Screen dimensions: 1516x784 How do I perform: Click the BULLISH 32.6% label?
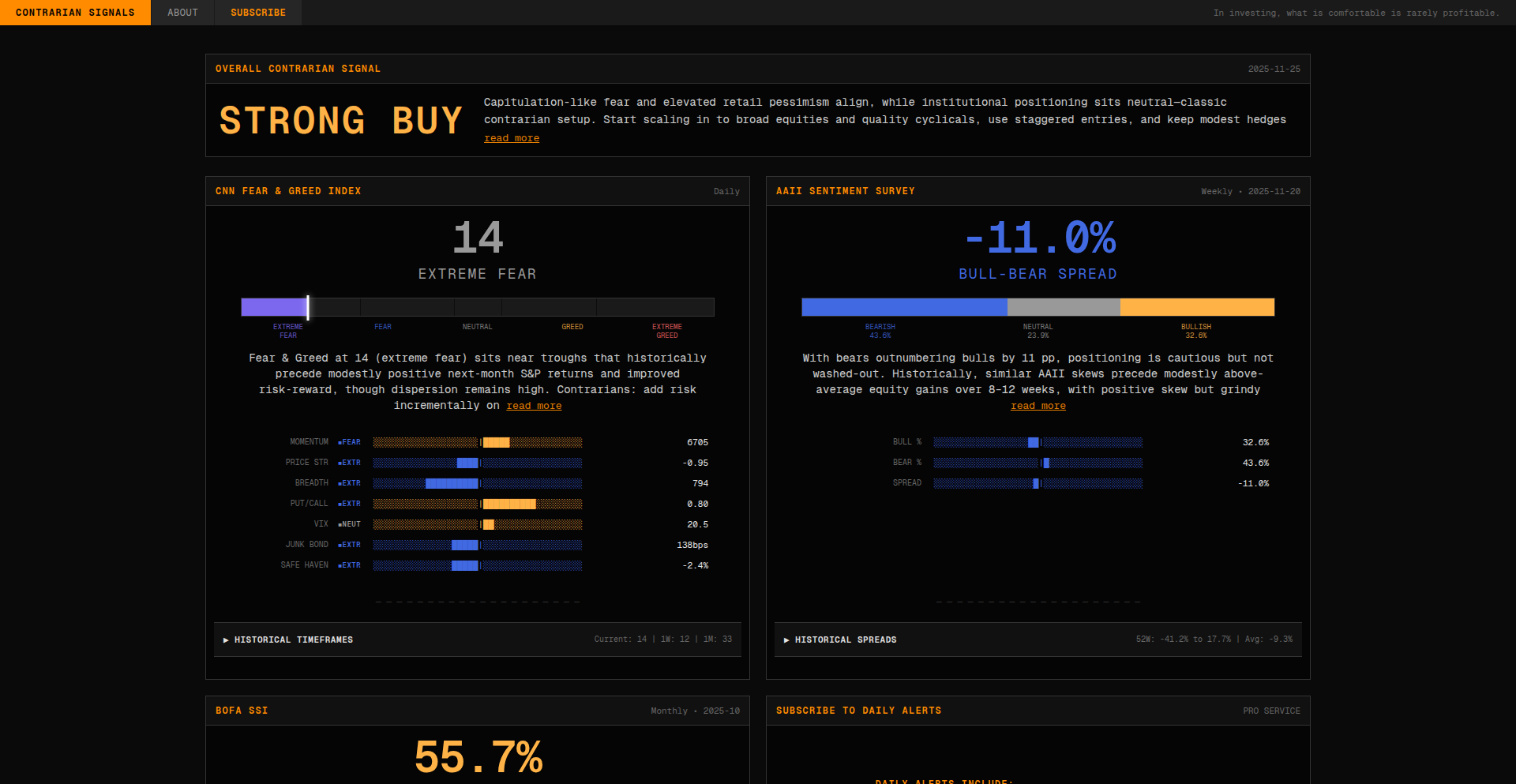(x=1196, y=331)
